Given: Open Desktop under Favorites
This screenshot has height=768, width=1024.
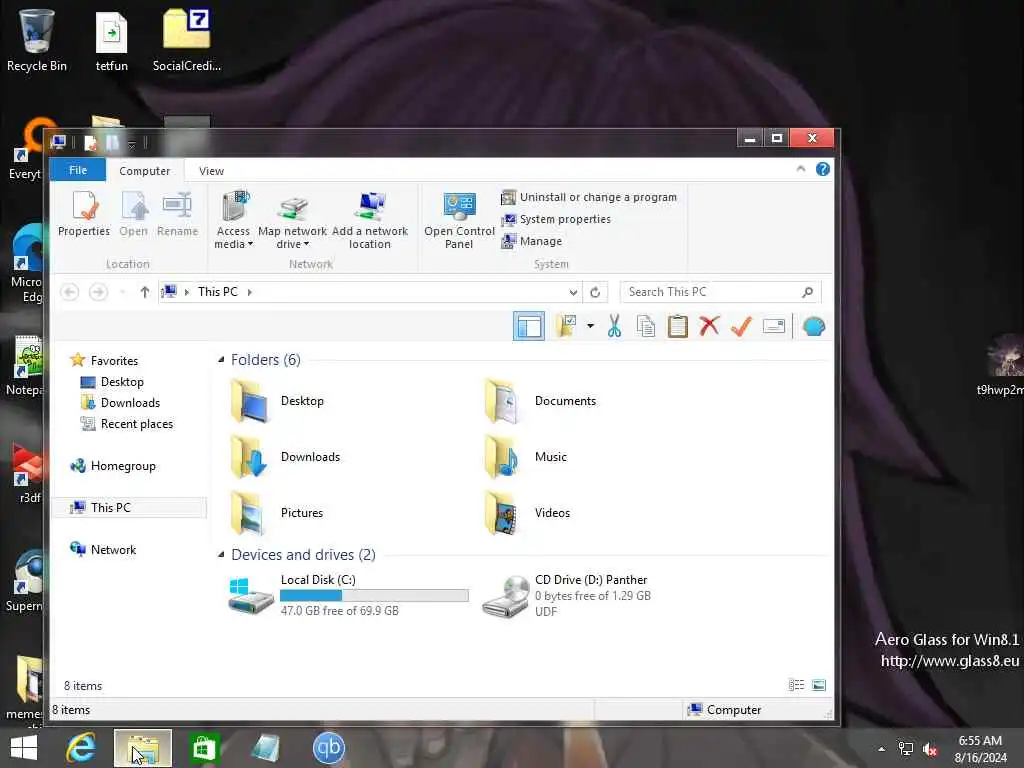Looking at the screenshot, I should 112,382.
